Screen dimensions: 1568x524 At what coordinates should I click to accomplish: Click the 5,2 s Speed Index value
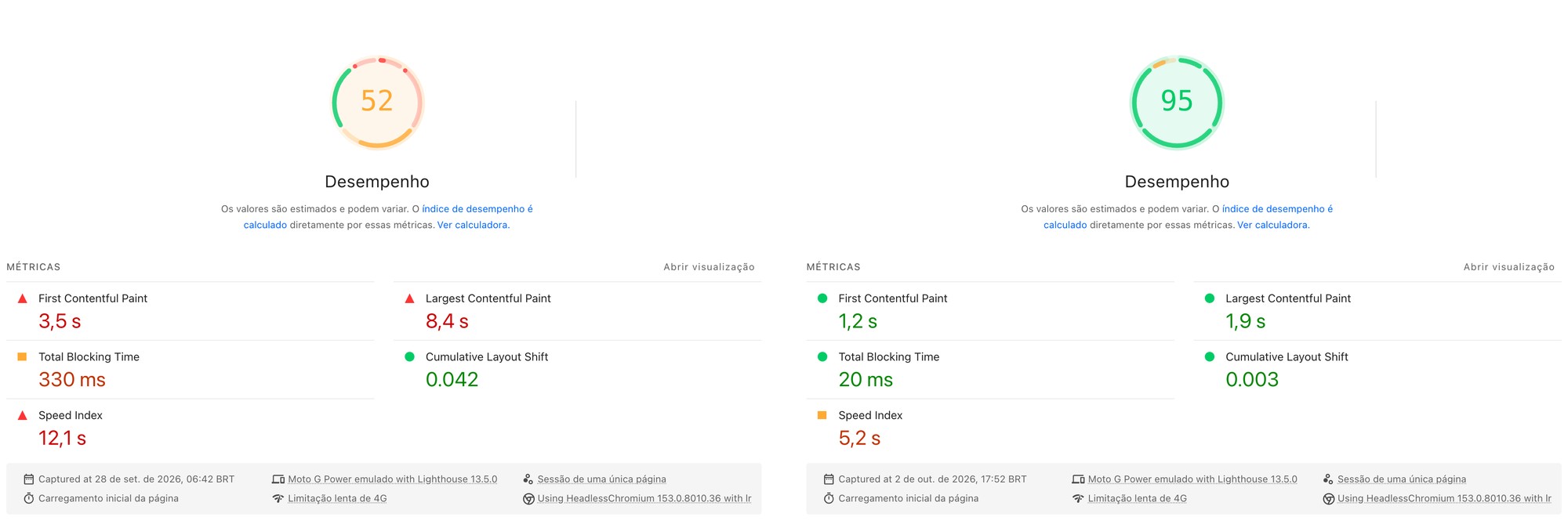pyautogui.click(x=859, y=439)
